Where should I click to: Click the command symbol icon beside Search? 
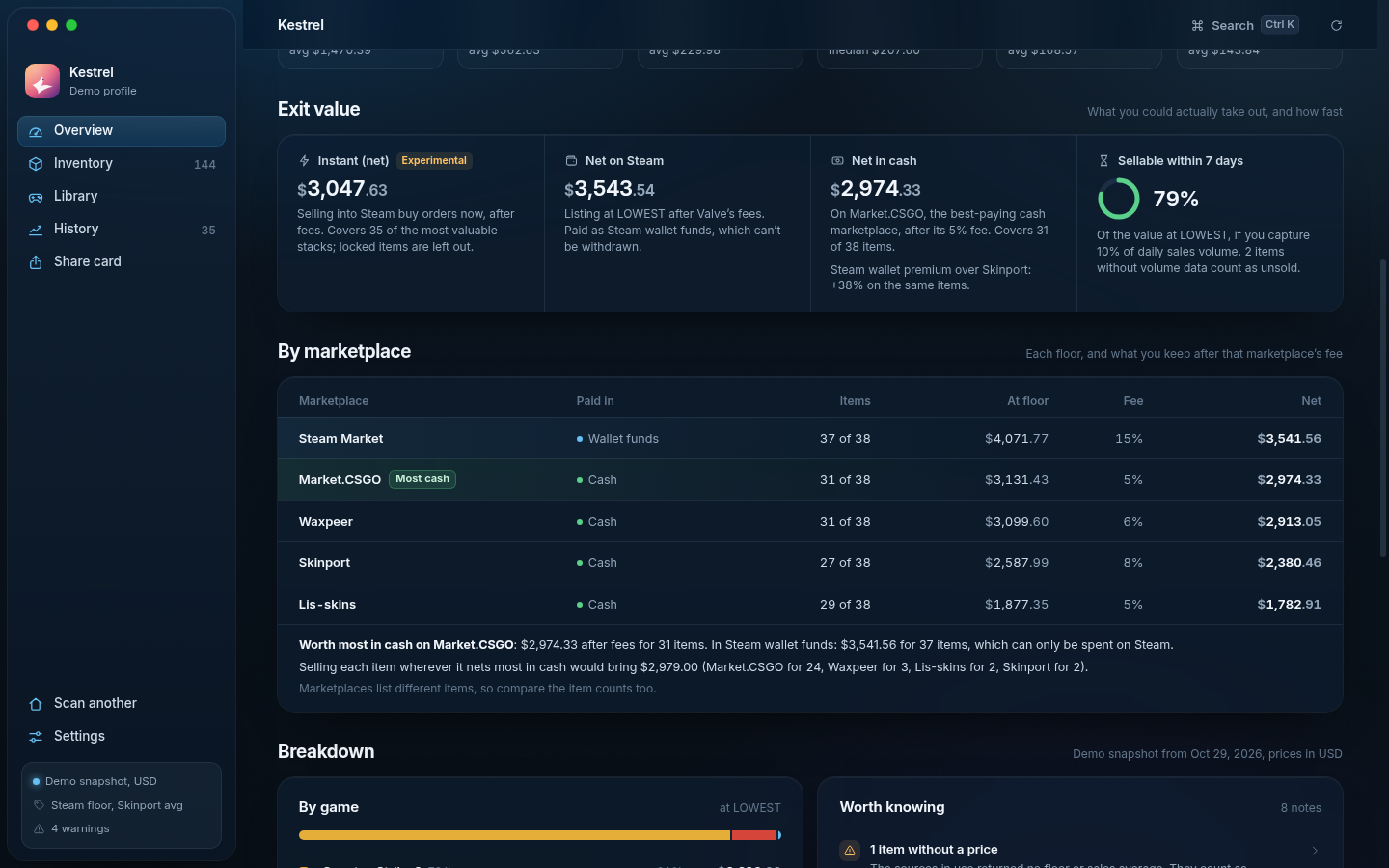point(1197,26)
